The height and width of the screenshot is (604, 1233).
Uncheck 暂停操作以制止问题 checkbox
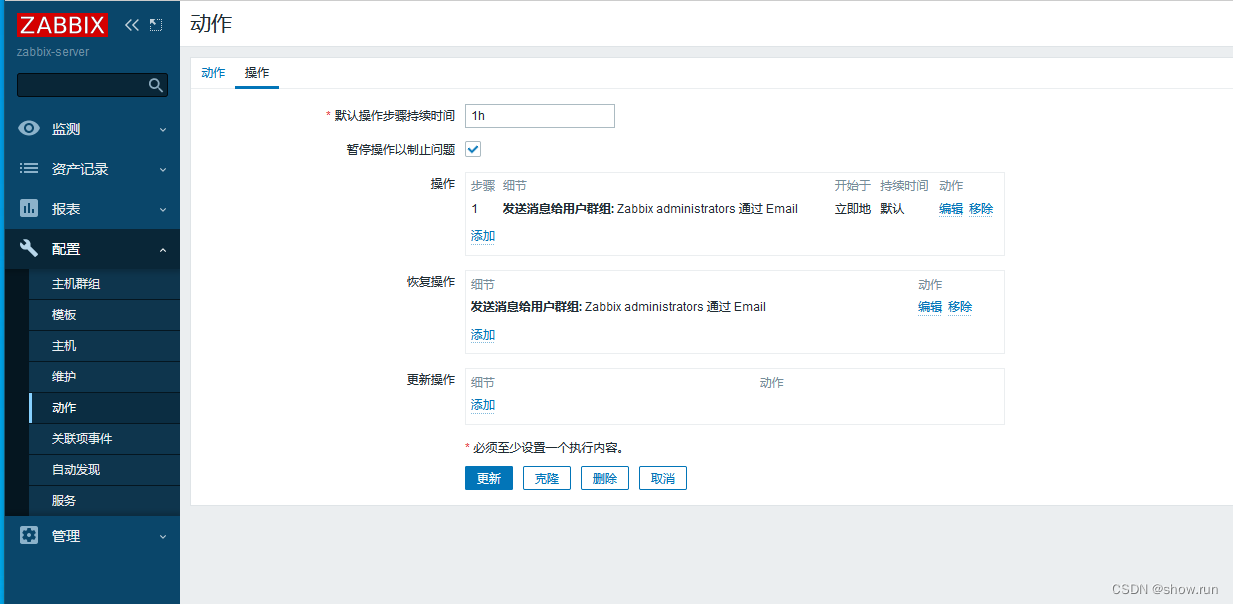pyautogui.click(x=472, y=148)
